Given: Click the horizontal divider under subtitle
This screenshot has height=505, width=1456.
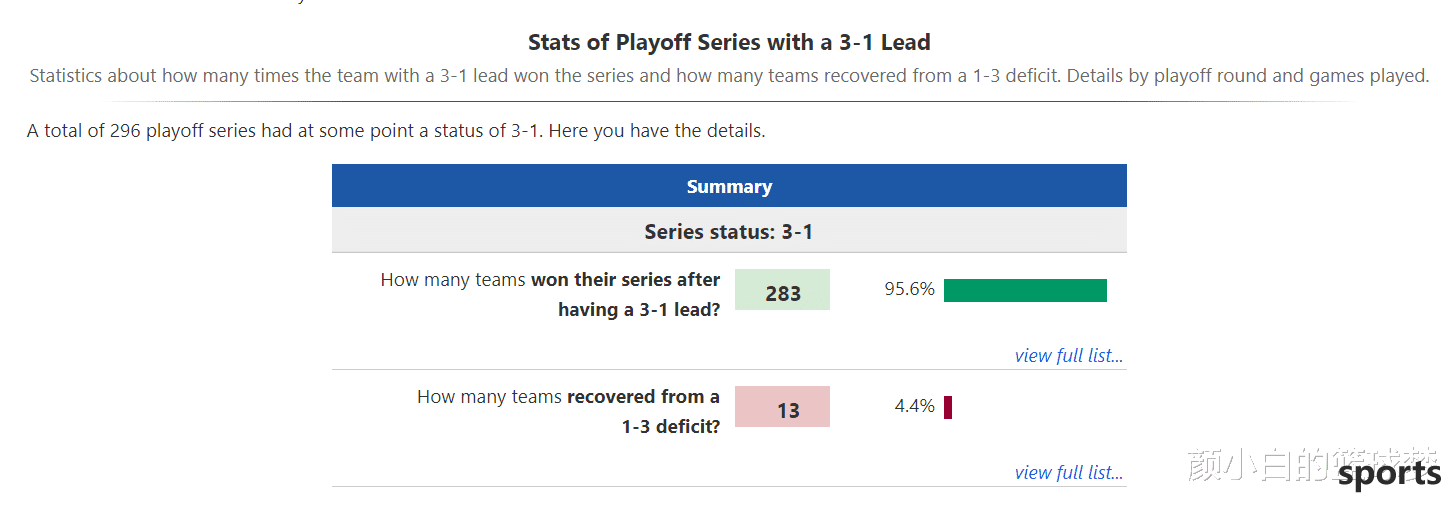Looking at the screenshot, I should pos(729,101).
